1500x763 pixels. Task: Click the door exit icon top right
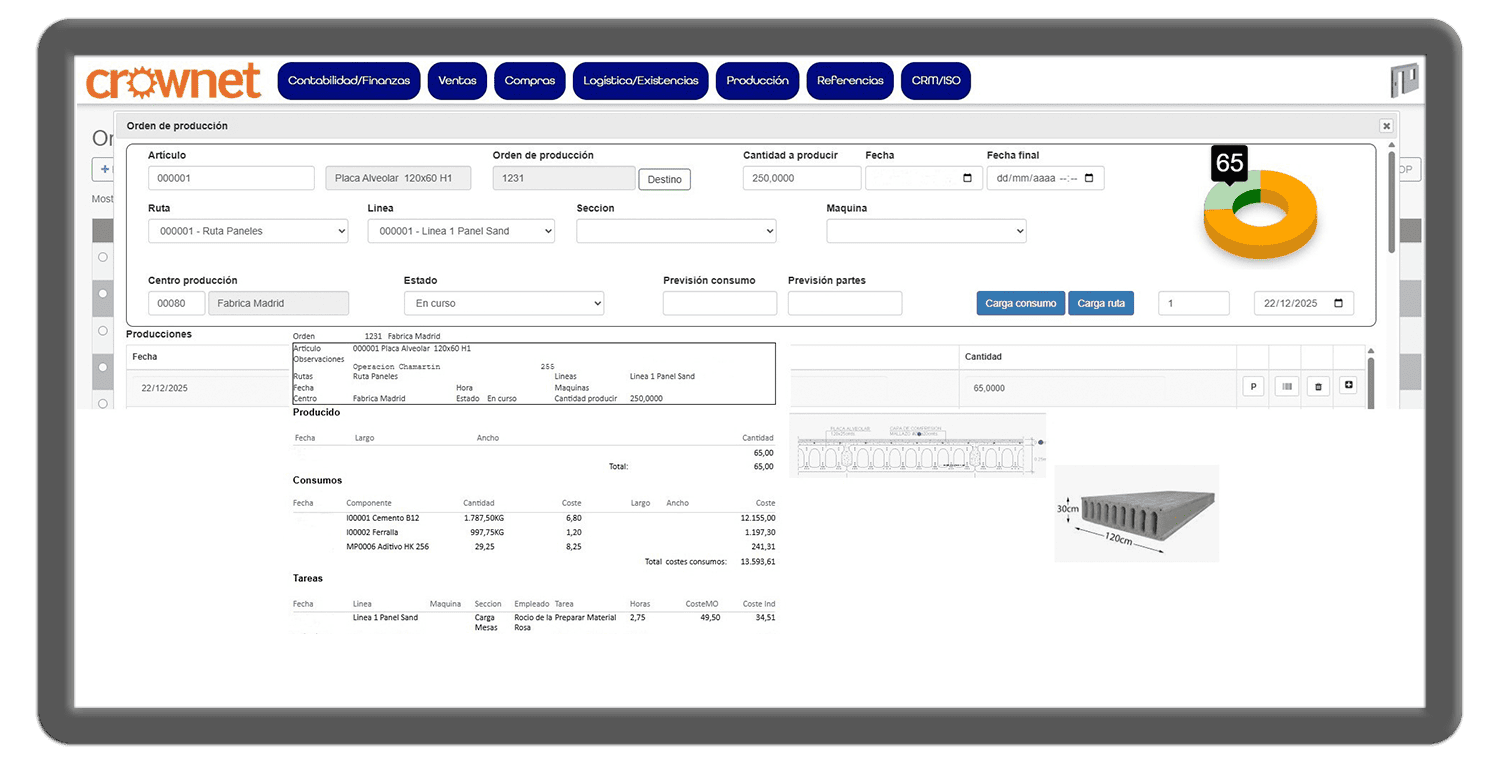1404,80
